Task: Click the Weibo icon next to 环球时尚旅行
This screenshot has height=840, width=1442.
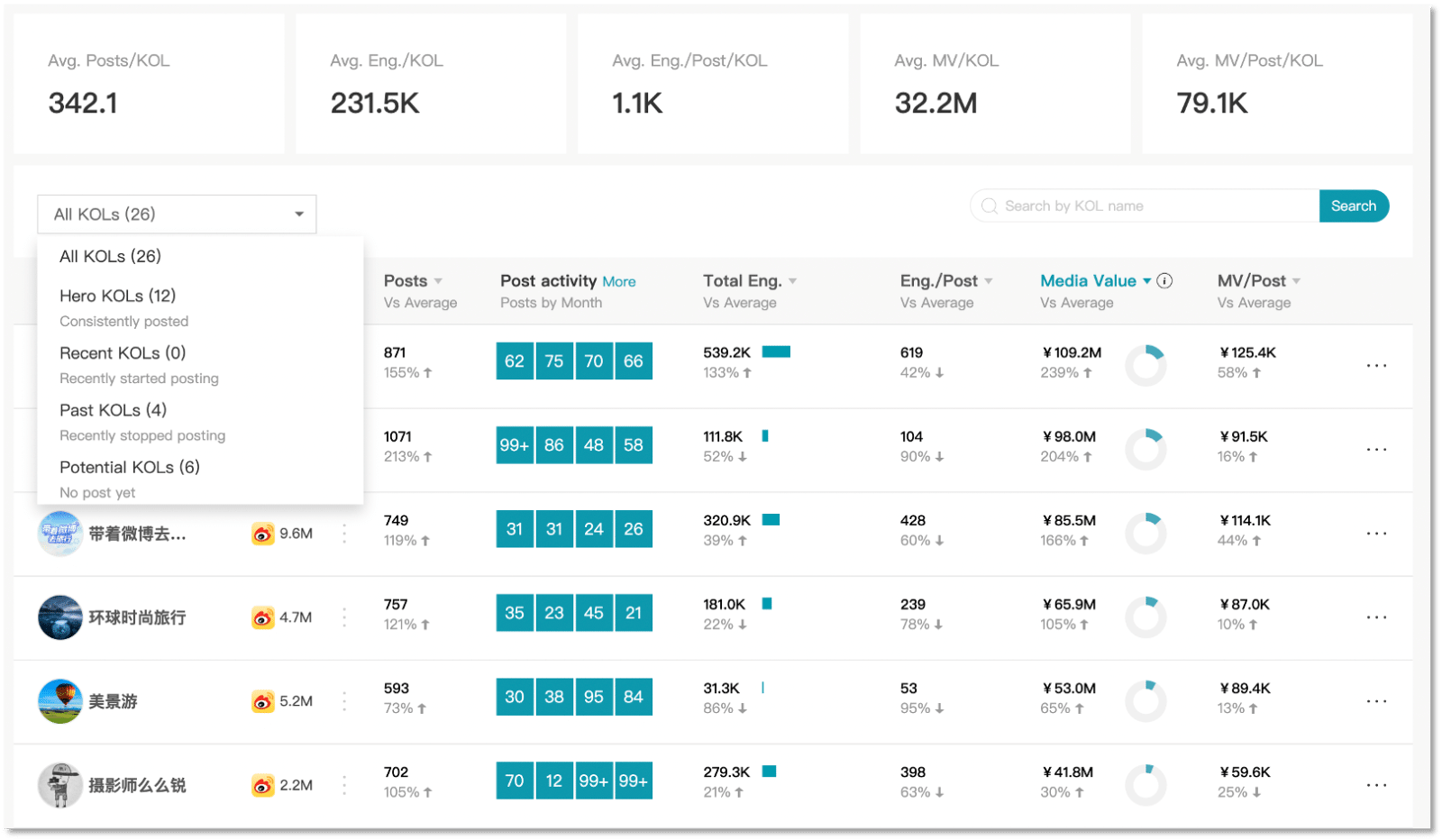Action: tap(262, 617)
